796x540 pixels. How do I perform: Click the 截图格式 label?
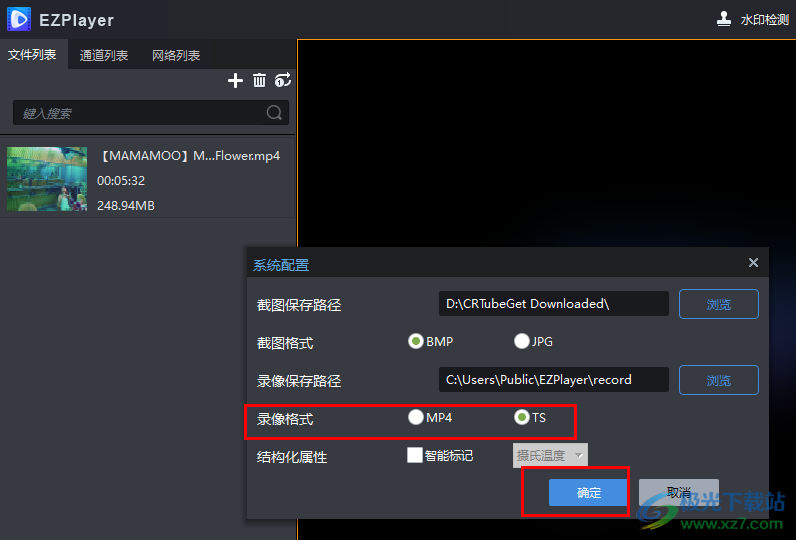tap(285, 343)
